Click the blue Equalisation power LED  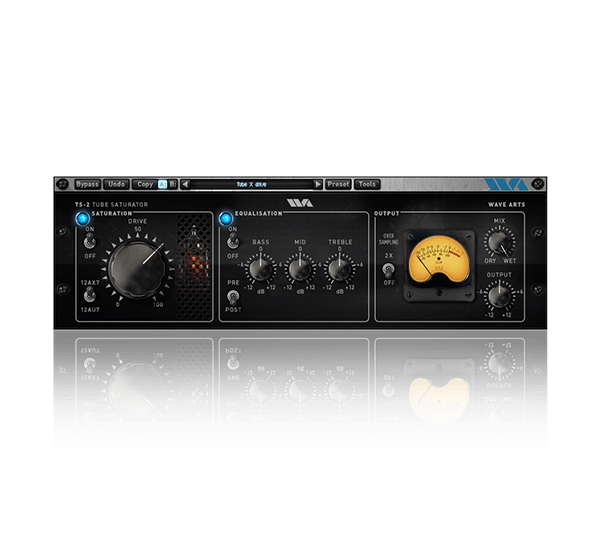point(226,219)
